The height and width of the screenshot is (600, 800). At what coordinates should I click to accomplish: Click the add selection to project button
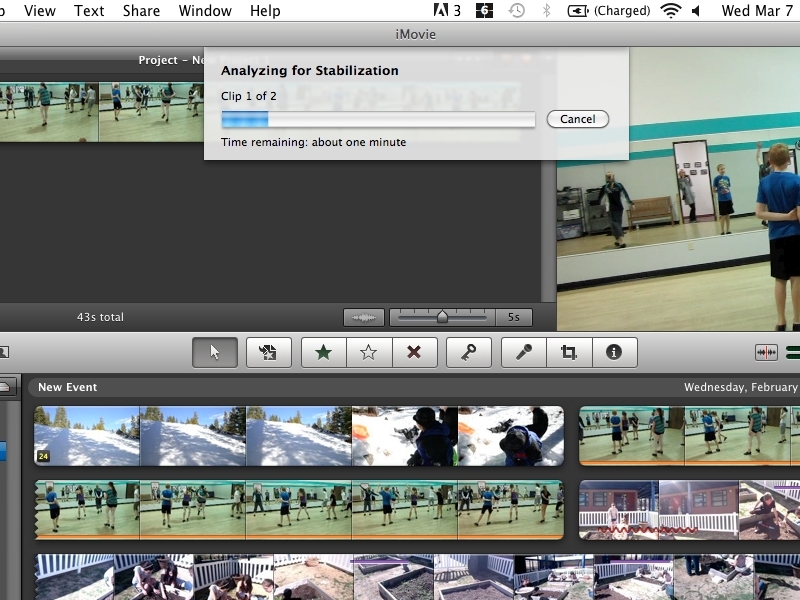click(268, 352)
